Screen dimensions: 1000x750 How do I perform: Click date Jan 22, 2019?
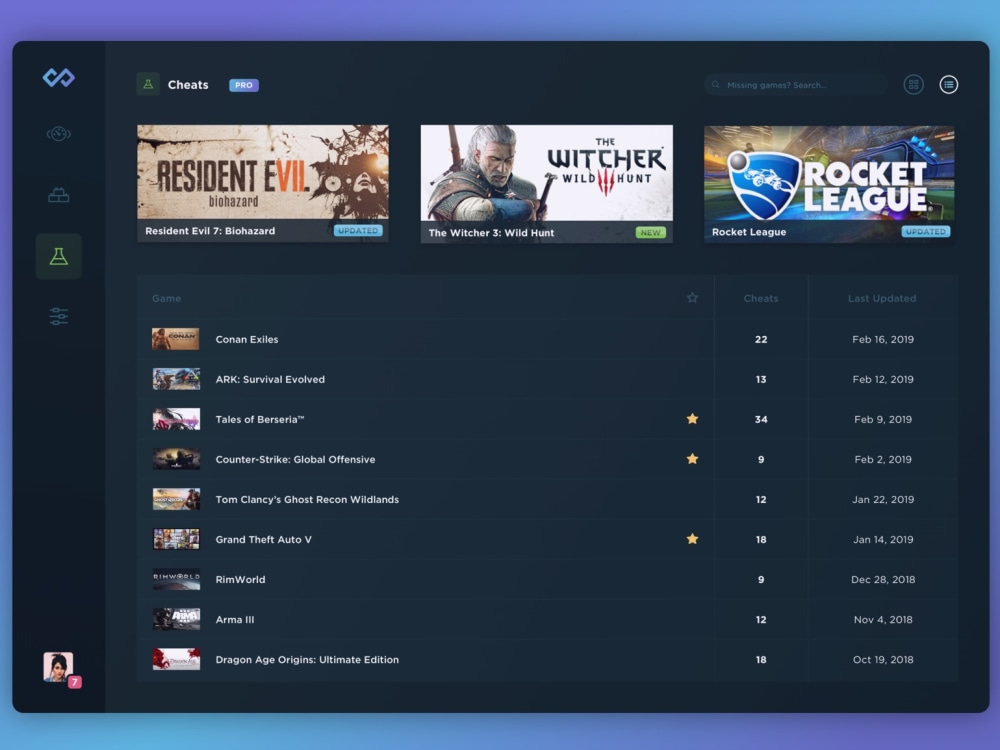tap(883, 499)
